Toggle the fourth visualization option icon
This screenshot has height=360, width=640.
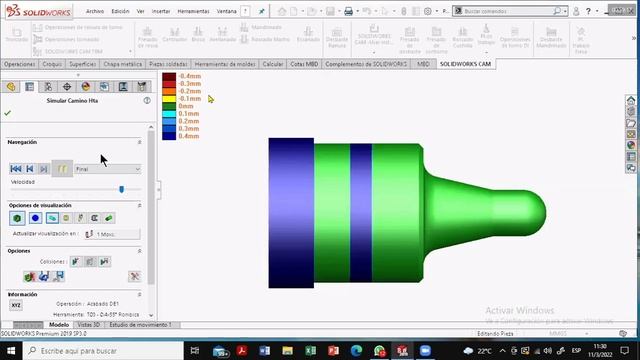tap(66, 218)
